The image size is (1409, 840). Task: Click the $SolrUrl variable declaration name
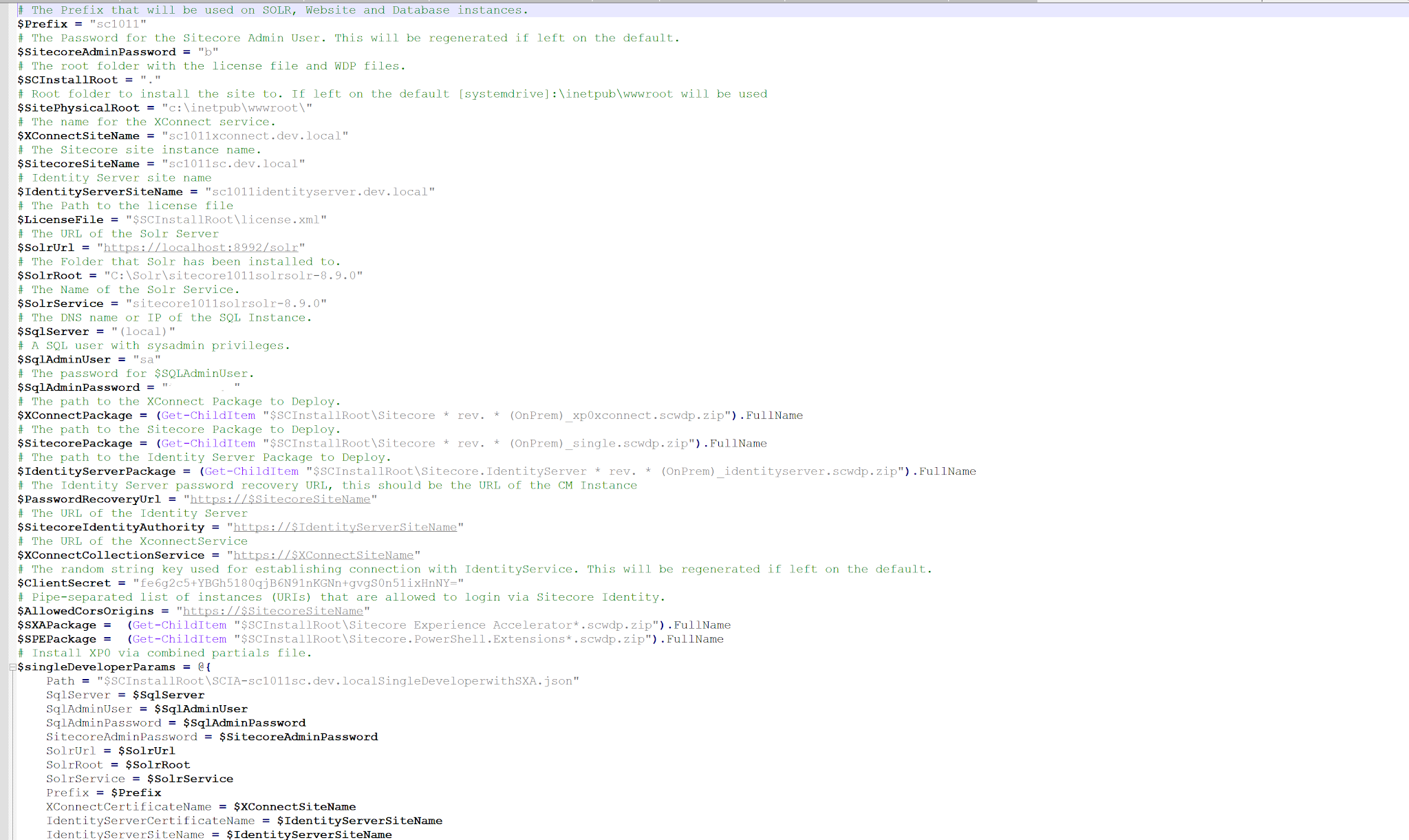point(45,248)
